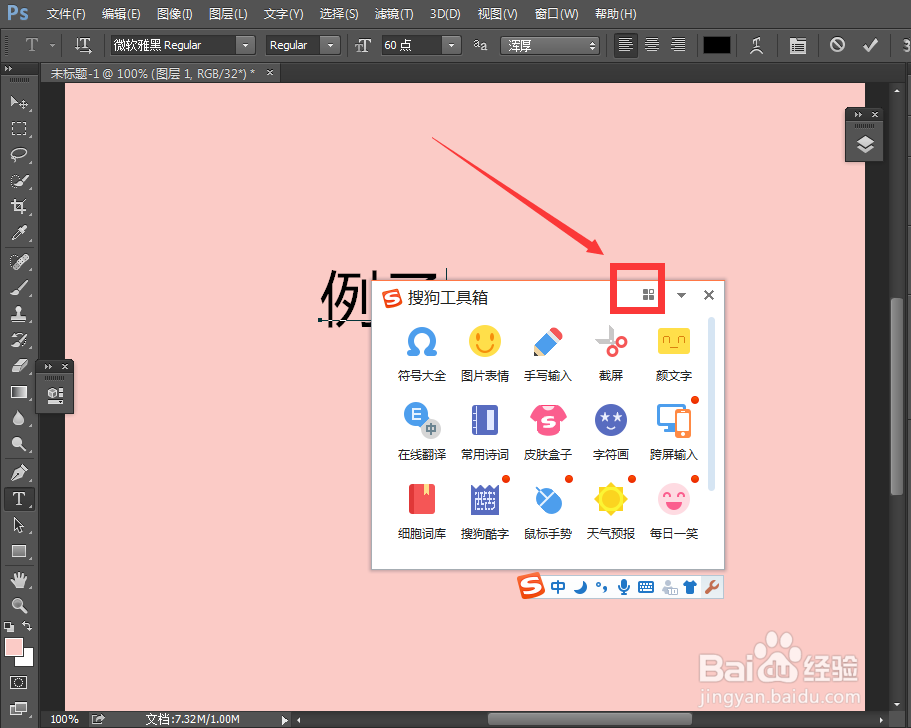The image size is (911, 728).
Task: Select the Brush tool
Action: coord(19,288)
